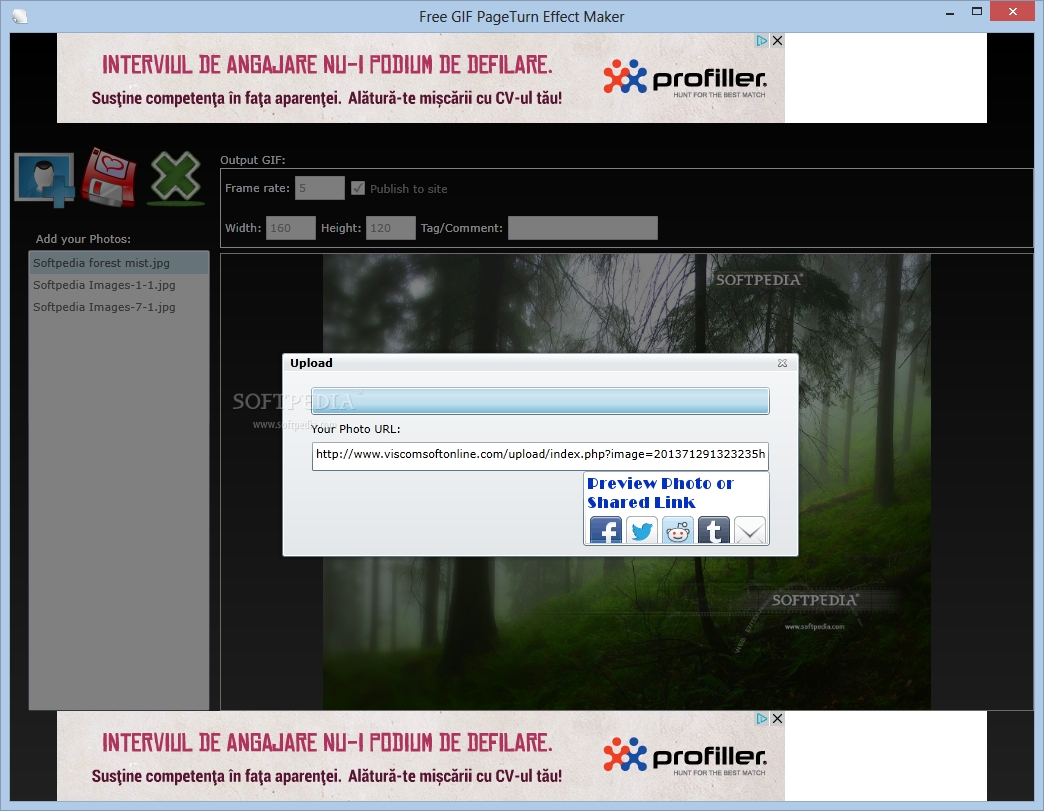This screenshot has height=811, width=1044.
Task: Click the app icon in title bar
Action: [x=20, y=16]
